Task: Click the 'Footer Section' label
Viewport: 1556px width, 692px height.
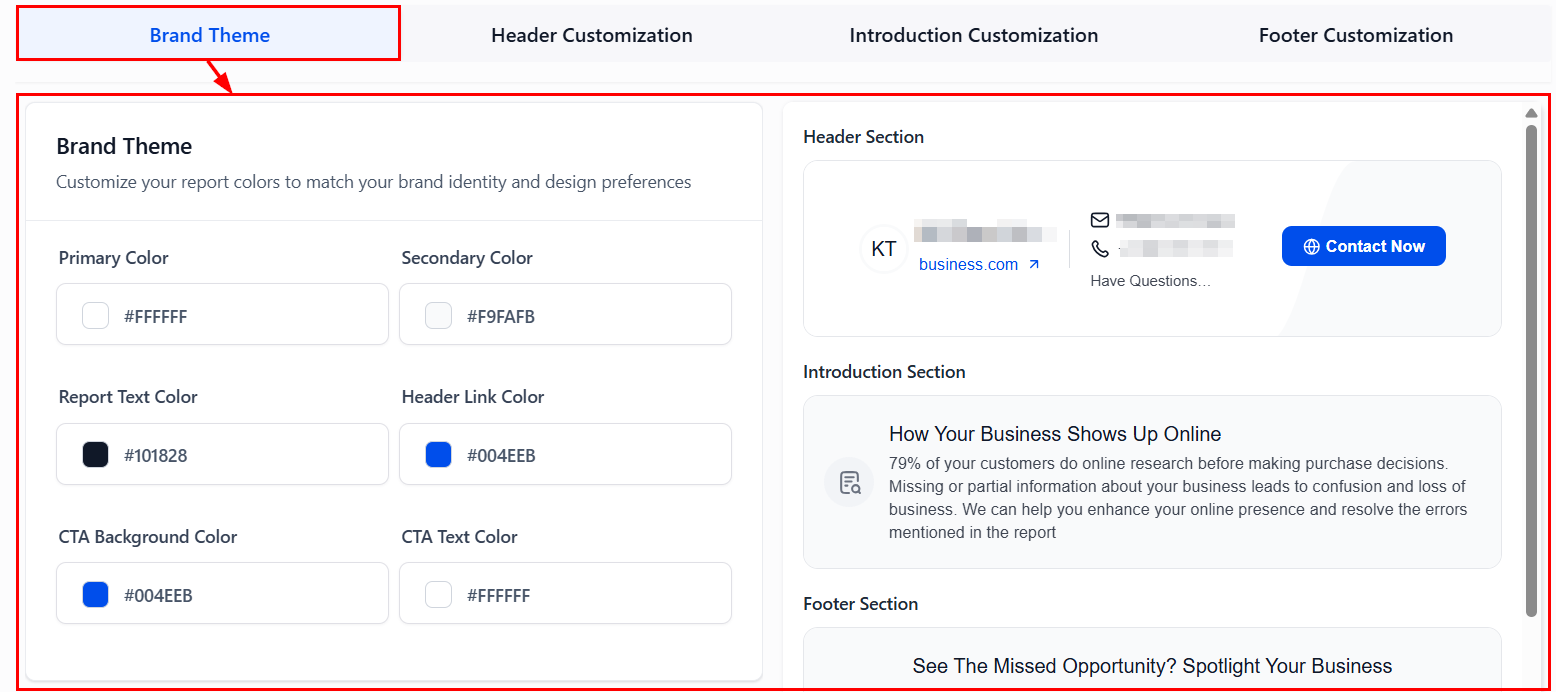Action: pyautogui.click(x=860, y=604)
